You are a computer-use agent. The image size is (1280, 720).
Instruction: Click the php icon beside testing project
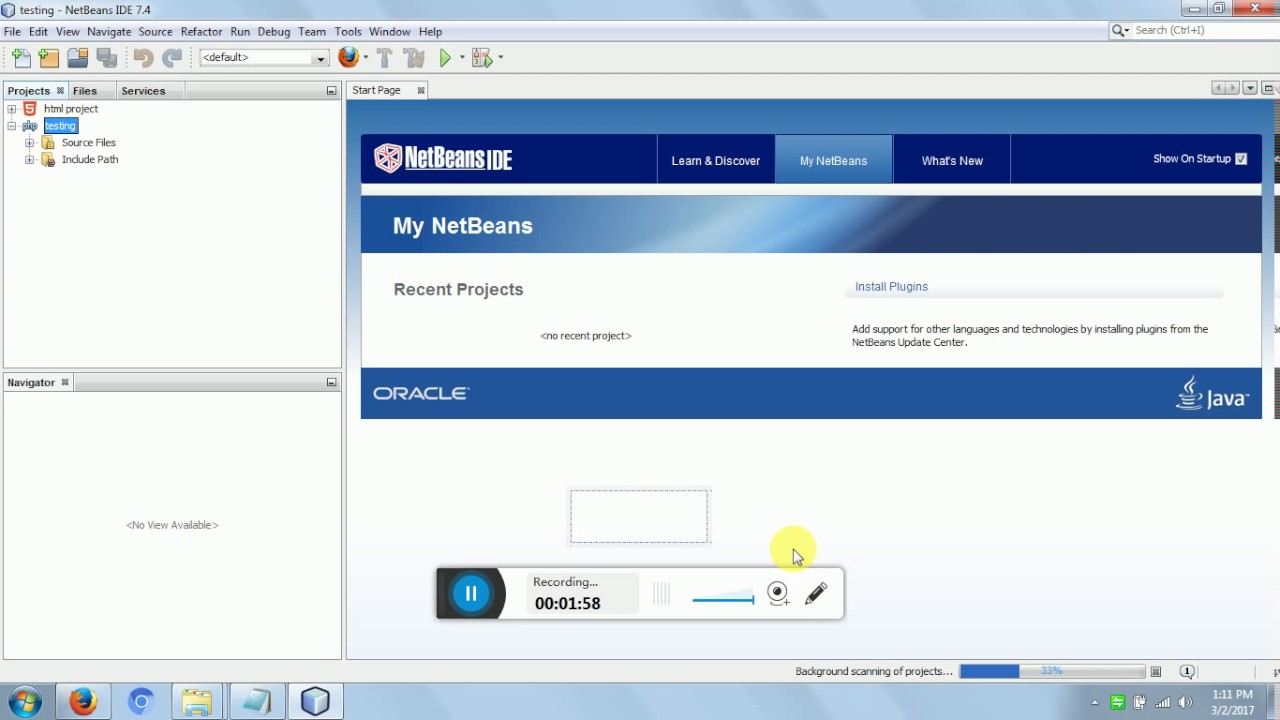click(x=30, y=126)
